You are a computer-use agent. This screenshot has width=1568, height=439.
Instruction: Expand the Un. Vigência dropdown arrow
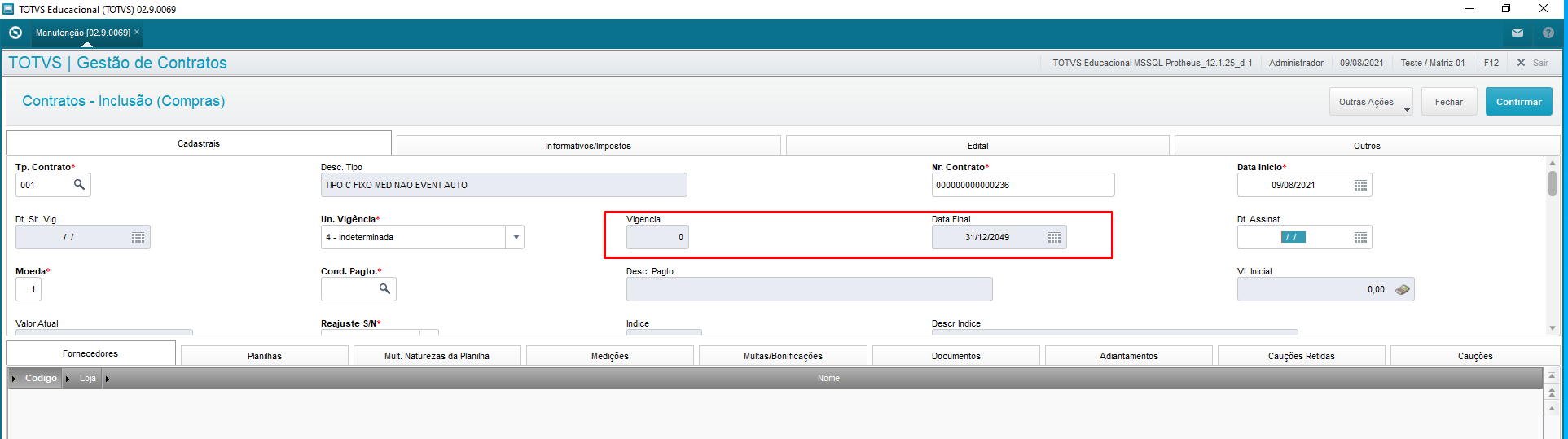[516, 237]
